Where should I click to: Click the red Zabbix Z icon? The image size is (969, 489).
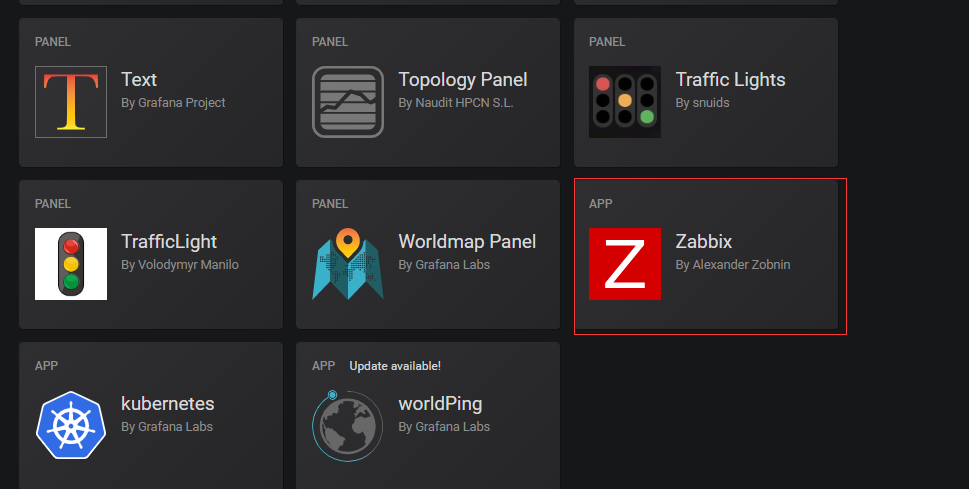(x=625, y=264)
